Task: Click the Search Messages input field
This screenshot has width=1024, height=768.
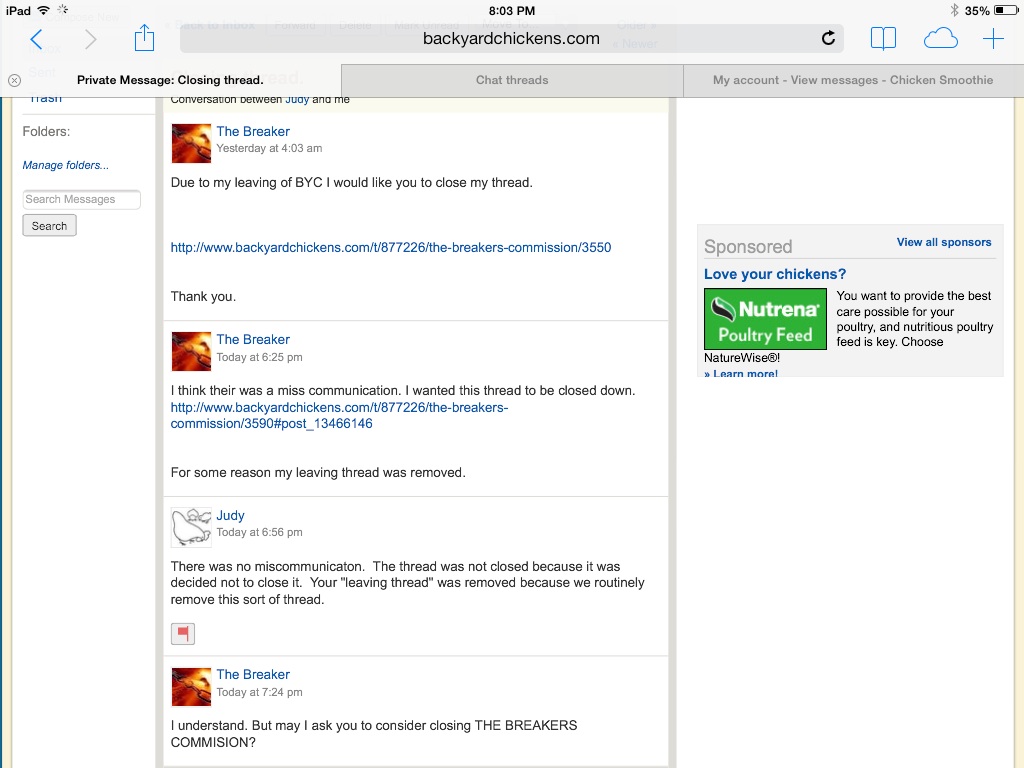Action: coord(81,199)
